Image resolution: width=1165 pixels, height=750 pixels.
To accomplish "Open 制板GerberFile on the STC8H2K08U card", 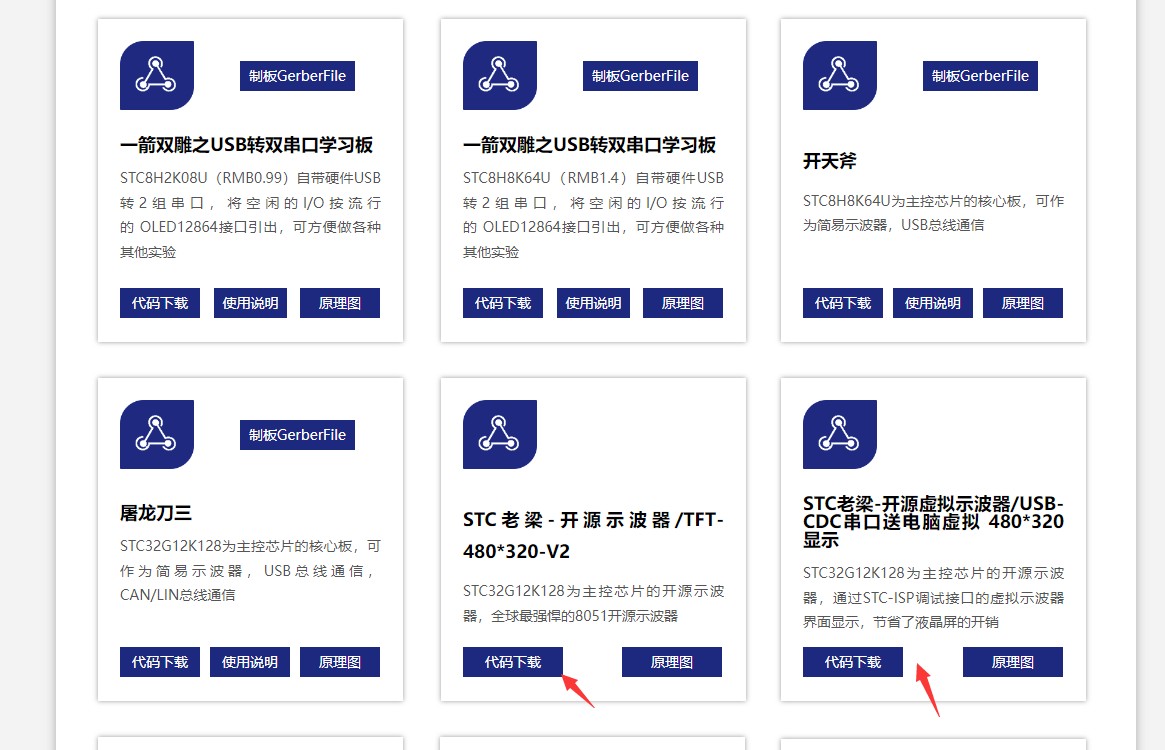I will tap(297, 76).
